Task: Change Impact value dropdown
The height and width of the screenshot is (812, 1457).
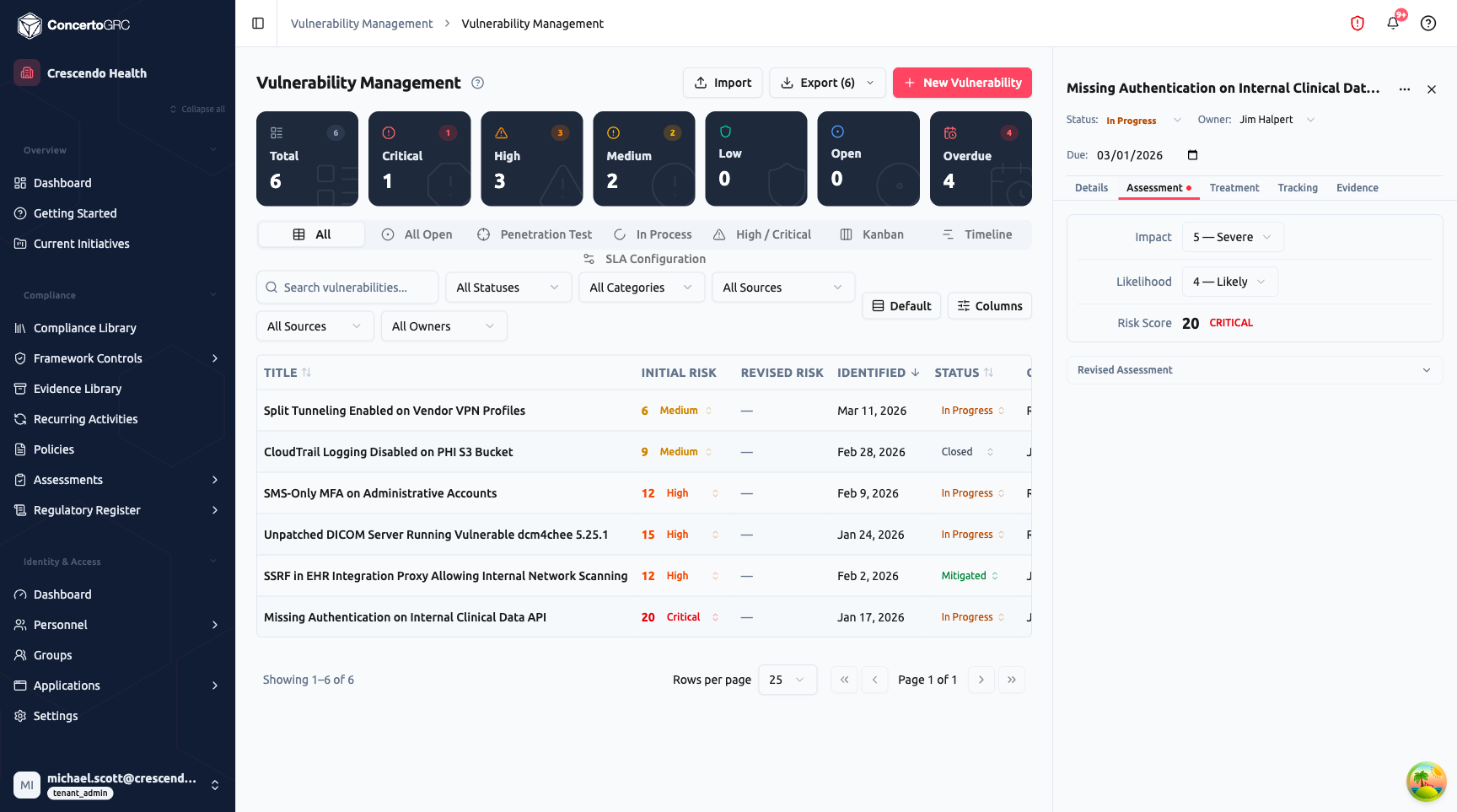Action: [x=1233, y=237]
